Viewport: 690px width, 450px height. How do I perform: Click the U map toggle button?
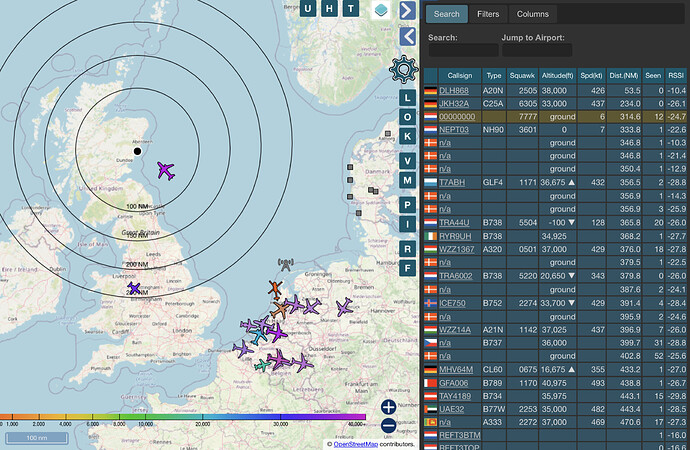point(308,8)
